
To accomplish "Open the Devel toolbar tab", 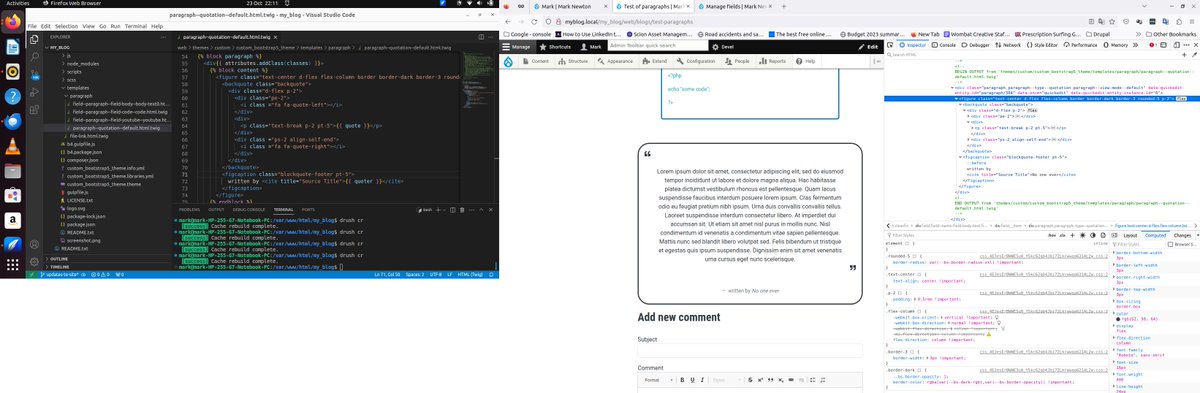I will click(723, 46).
